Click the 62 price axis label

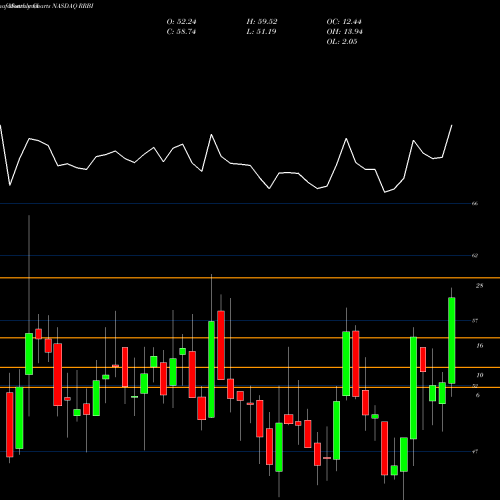tap(475, 256)
